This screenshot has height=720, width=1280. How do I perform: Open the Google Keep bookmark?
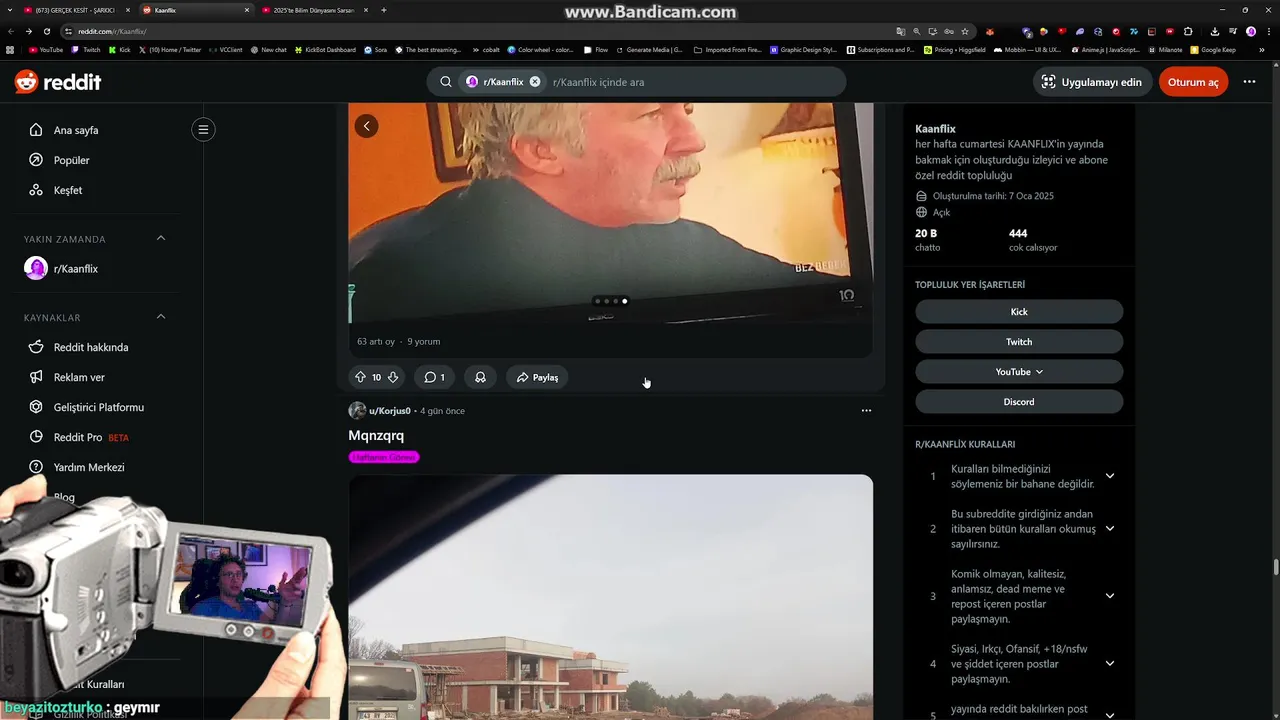[x=1213, y=49]
